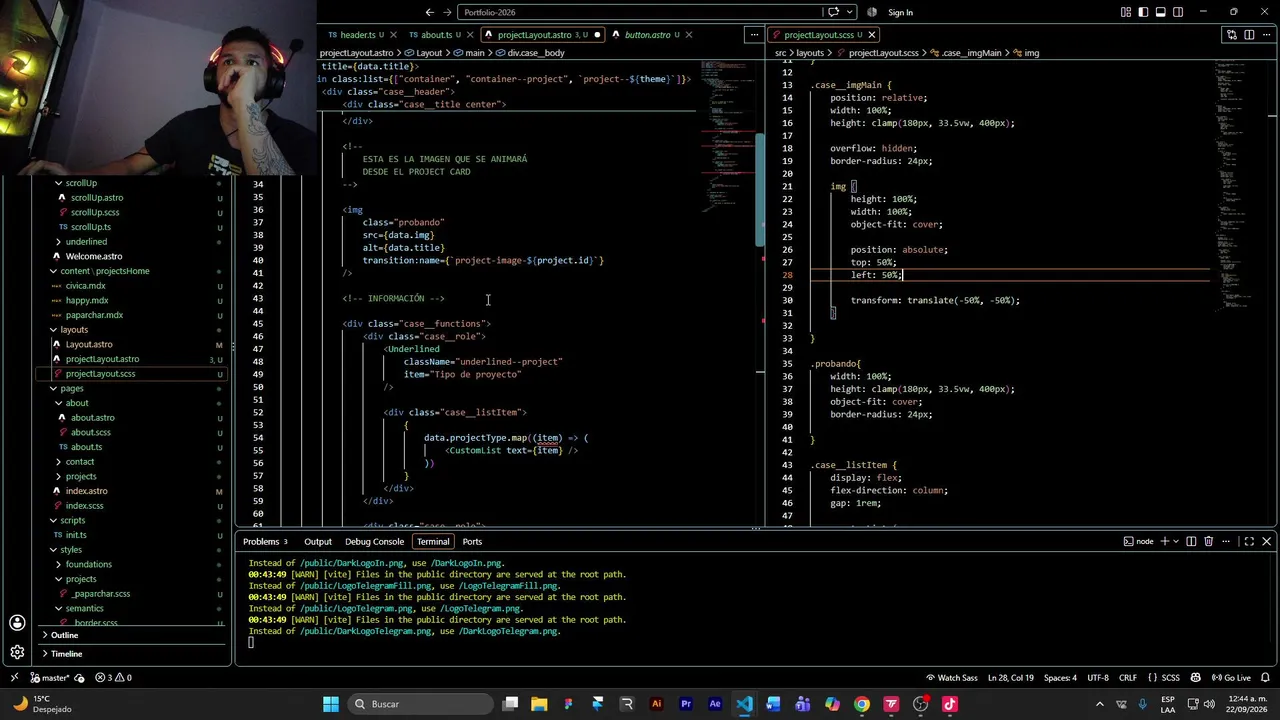Kill terminal with the trash icon
Viewport: 1280px width, 720px height.
point(1208,541)
